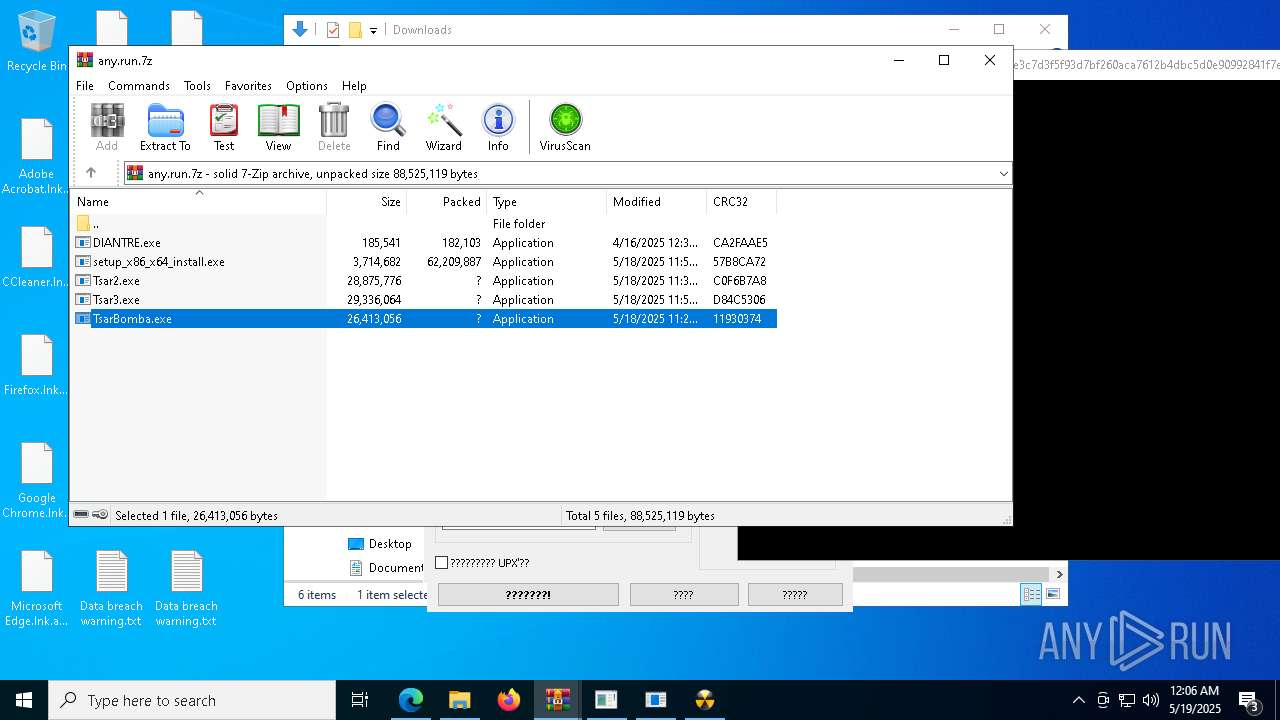Screen dimensions: 1280x720
Task: Click the Extract To toolbar icon
Action: click(165, 127)
